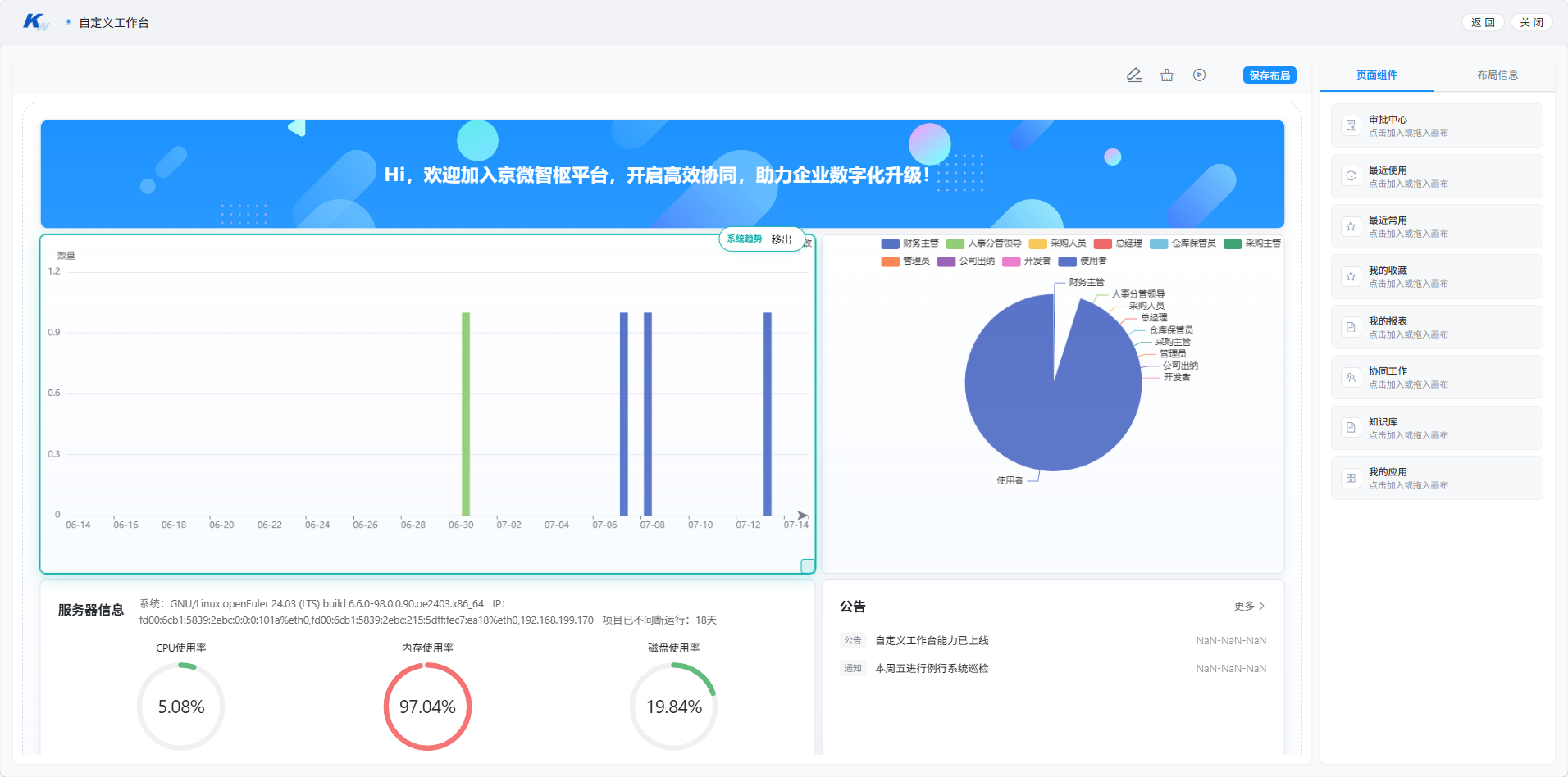This screenshot has width=1568, height=777.
Task: Click the green bar at 06-30
Action: tap(466, 414)
